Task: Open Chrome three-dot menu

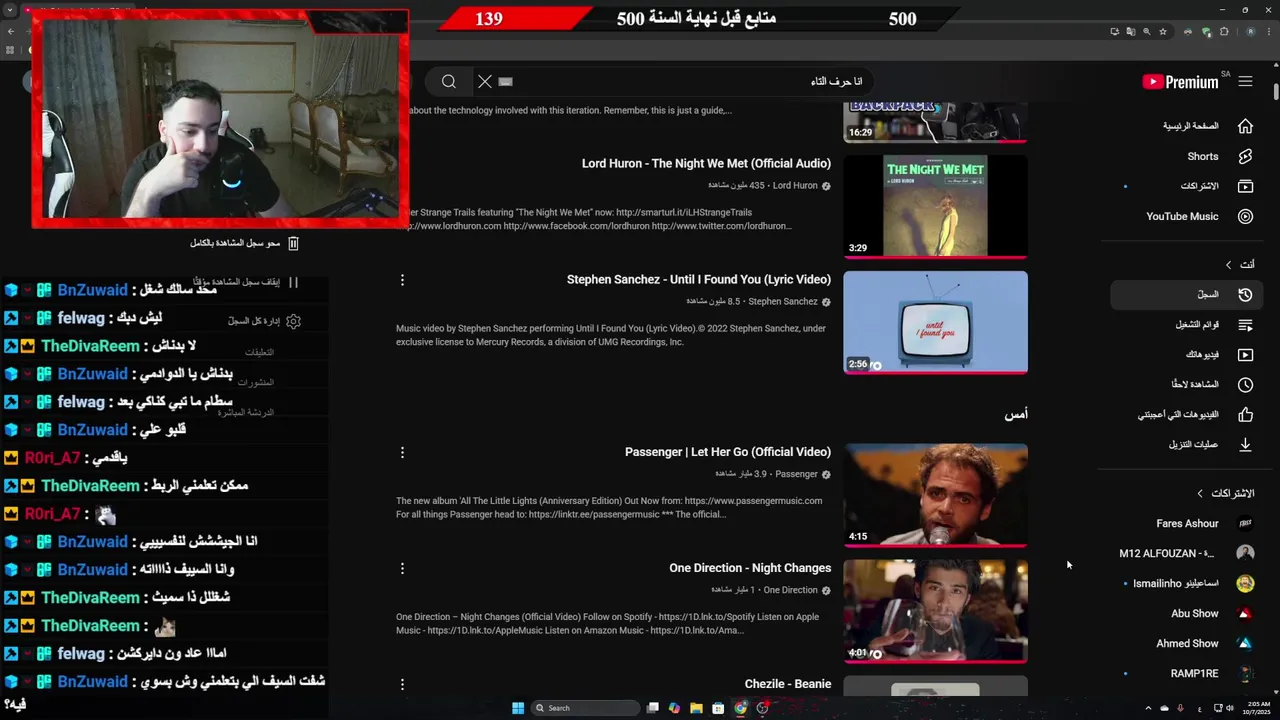Action: (x=1271, y=32)
